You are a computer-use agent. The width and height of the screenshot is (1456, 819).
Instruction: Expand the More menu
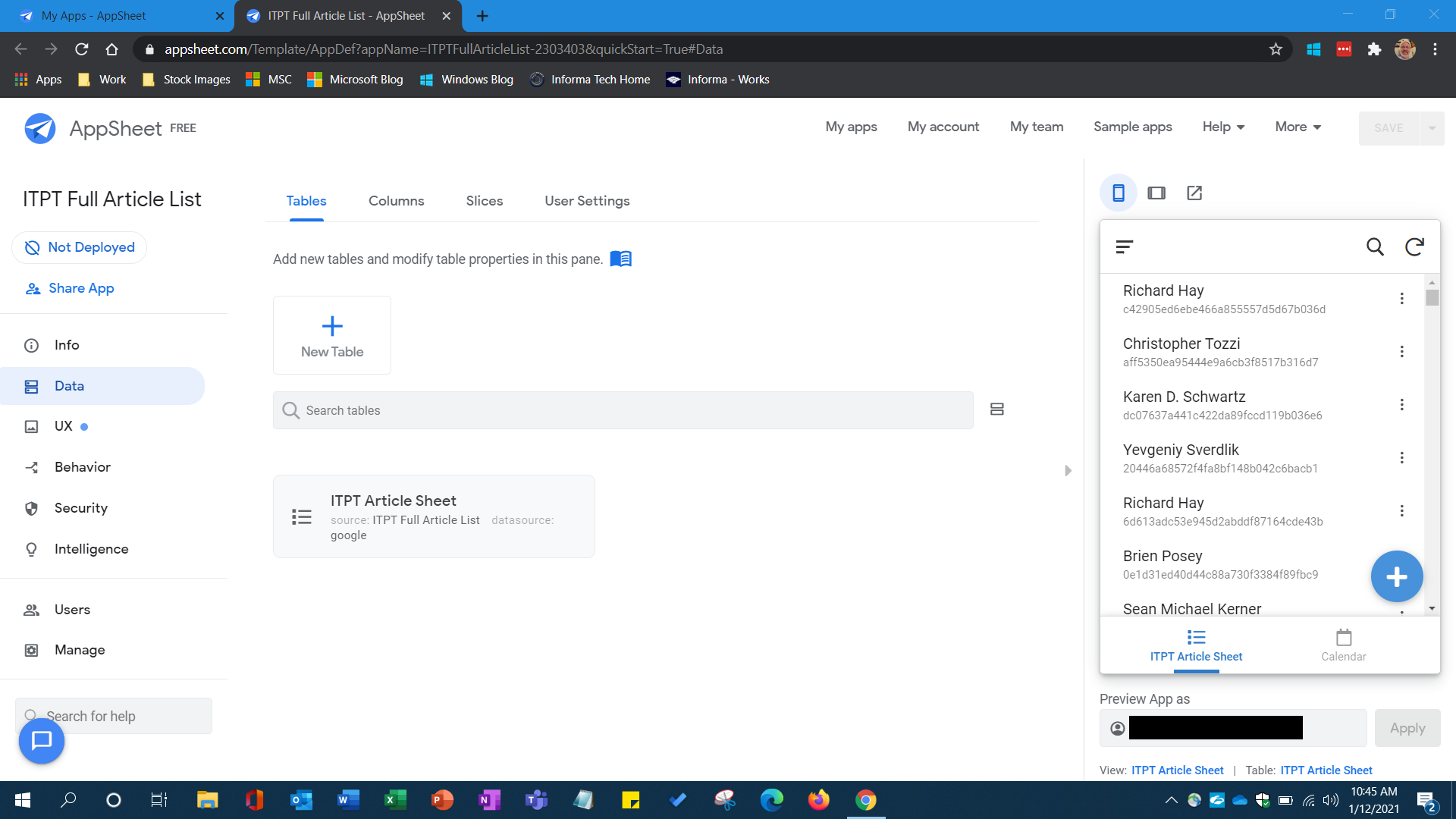click(x=1297, y=127)
